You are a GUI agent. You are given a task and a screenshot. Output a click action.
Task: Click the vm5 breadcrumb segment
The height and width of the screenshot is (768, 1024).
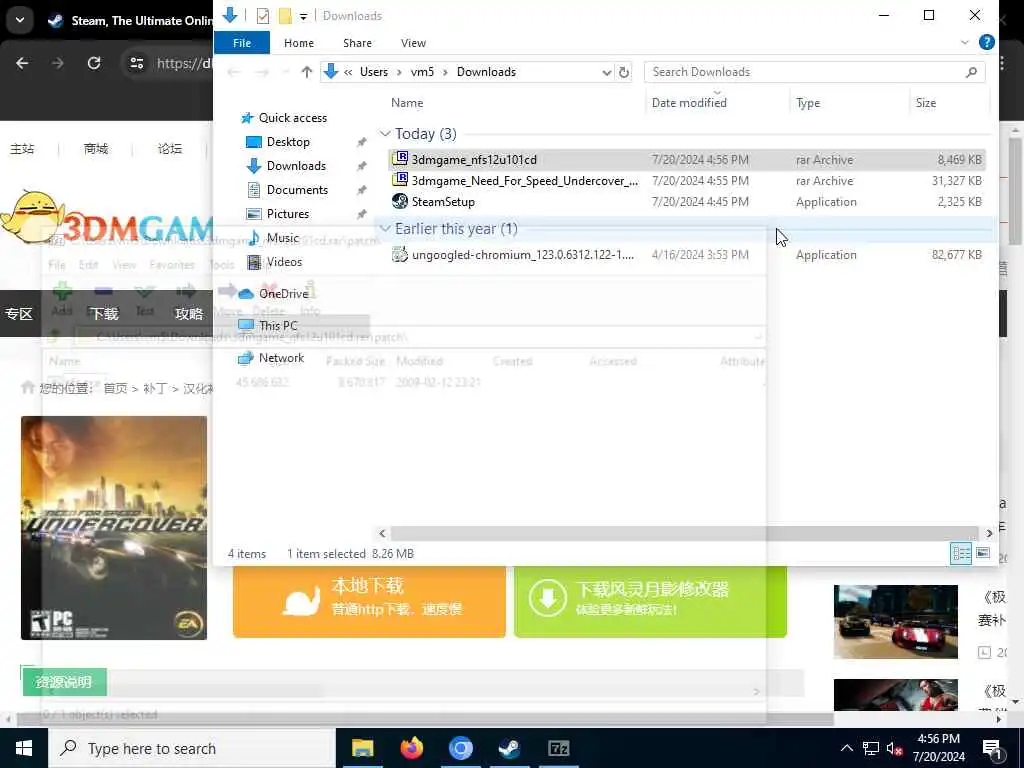coord(422,72)
